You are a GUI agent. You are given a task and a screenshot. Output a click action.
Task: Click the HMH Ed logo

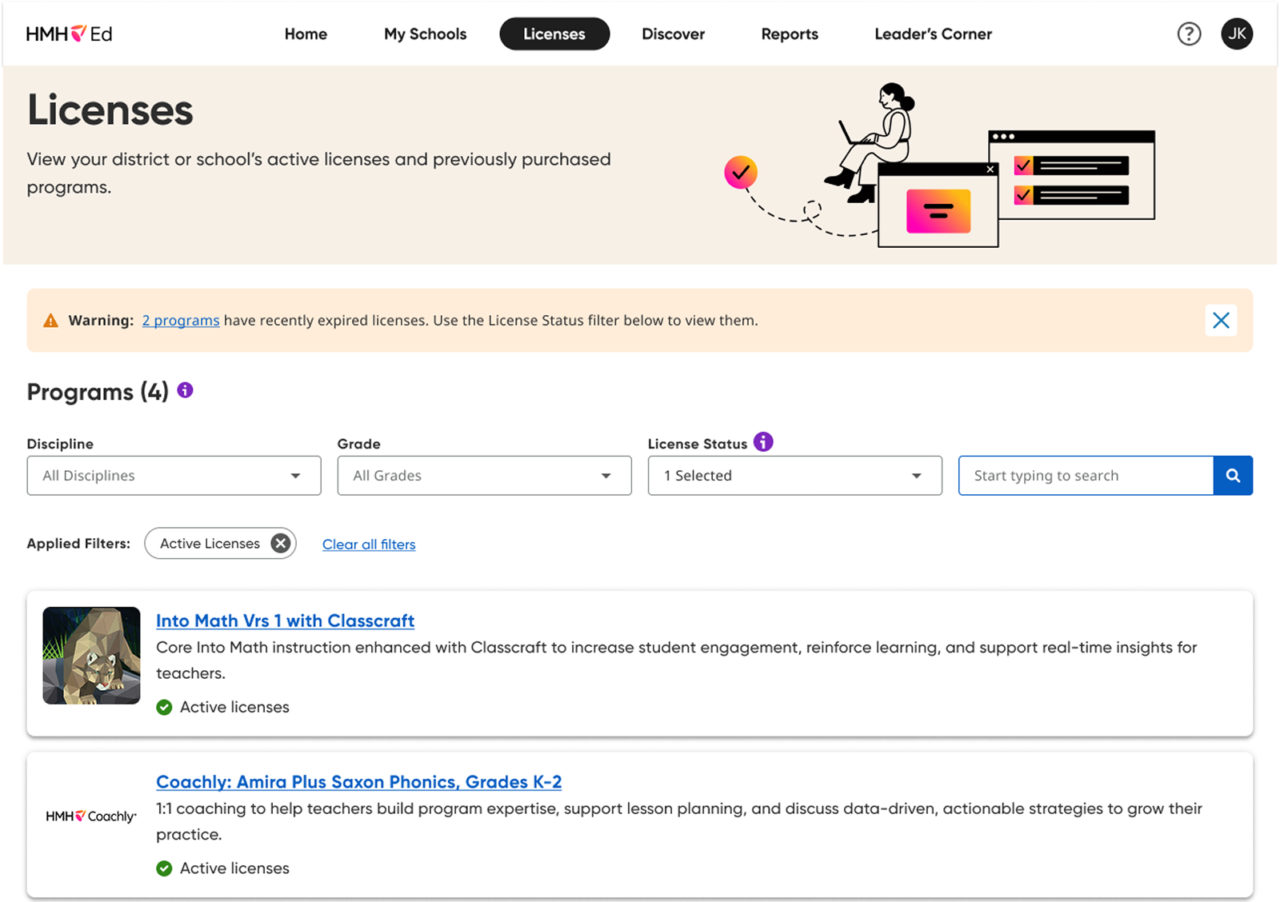tap(69, 34)
